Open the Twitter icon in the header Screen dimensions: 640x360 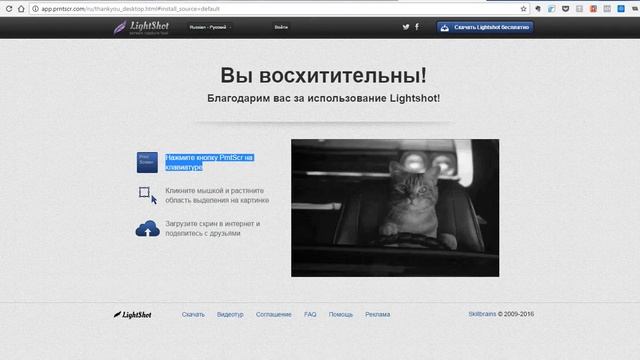tap(406, 27)
